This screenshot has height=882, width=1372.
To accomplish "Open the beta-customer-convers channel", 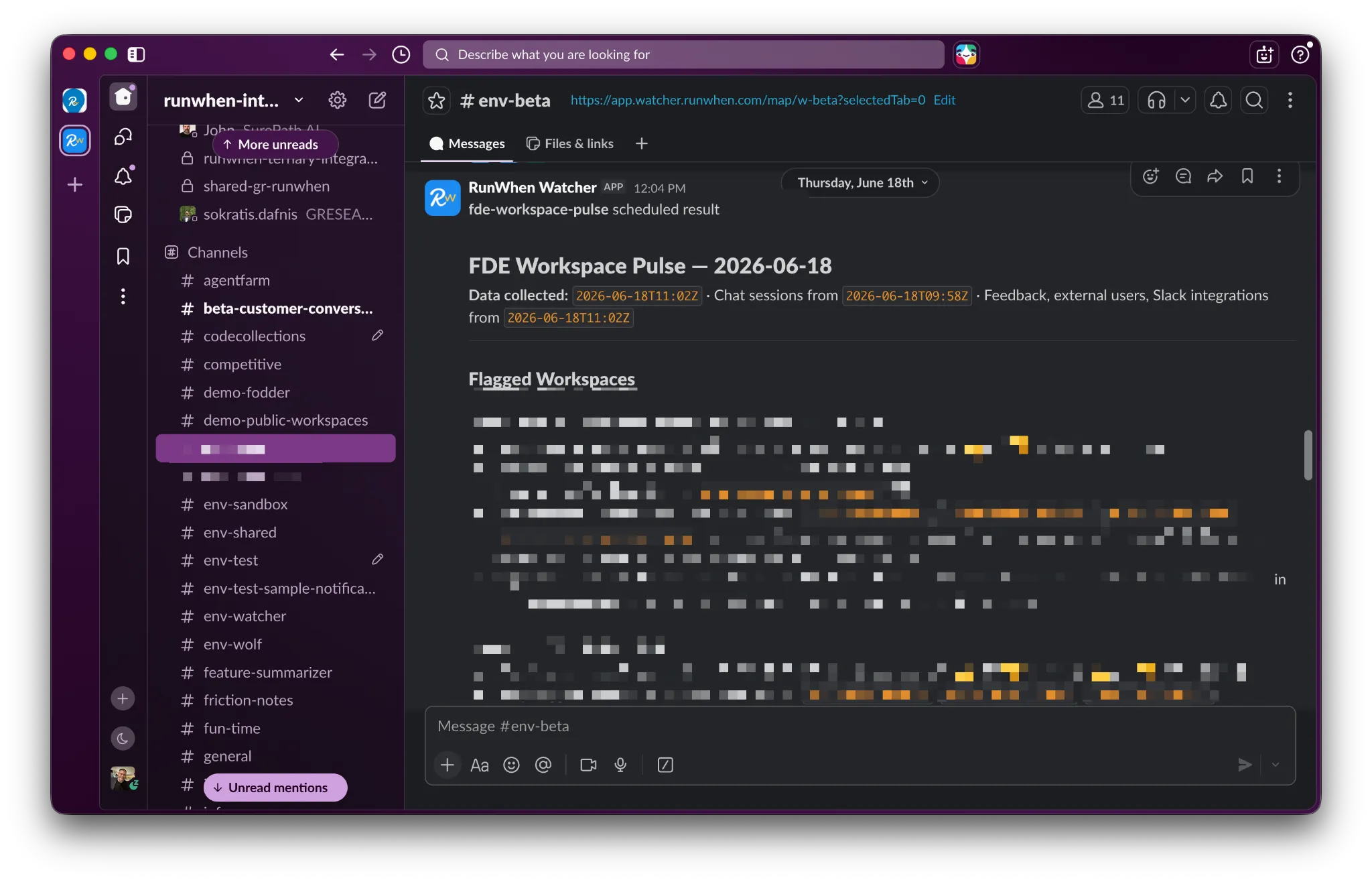I will point(275,309).
